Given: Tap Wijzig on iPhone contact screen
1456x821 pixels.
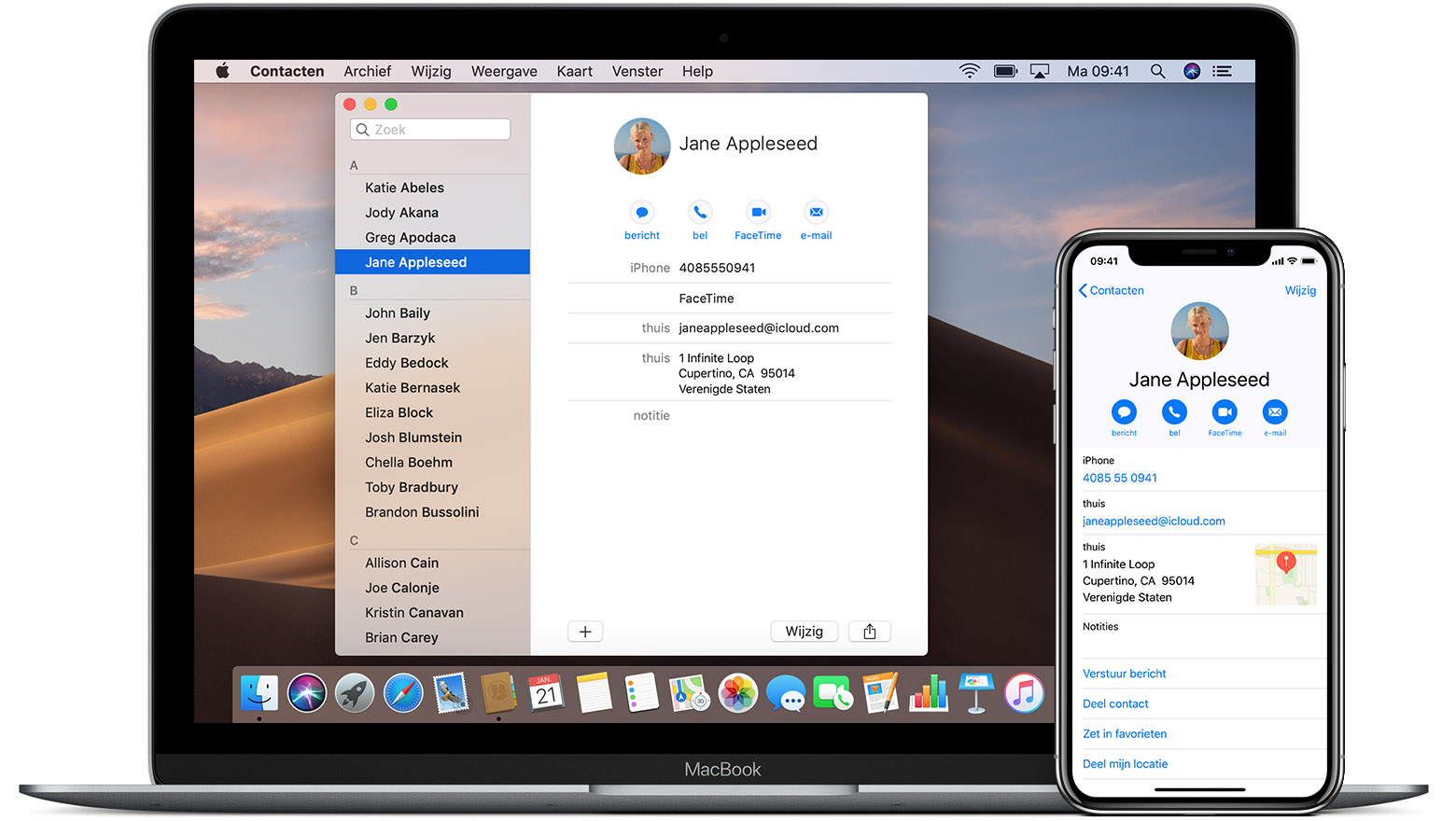Looking at the screenshot, I should coord(1300,290).
